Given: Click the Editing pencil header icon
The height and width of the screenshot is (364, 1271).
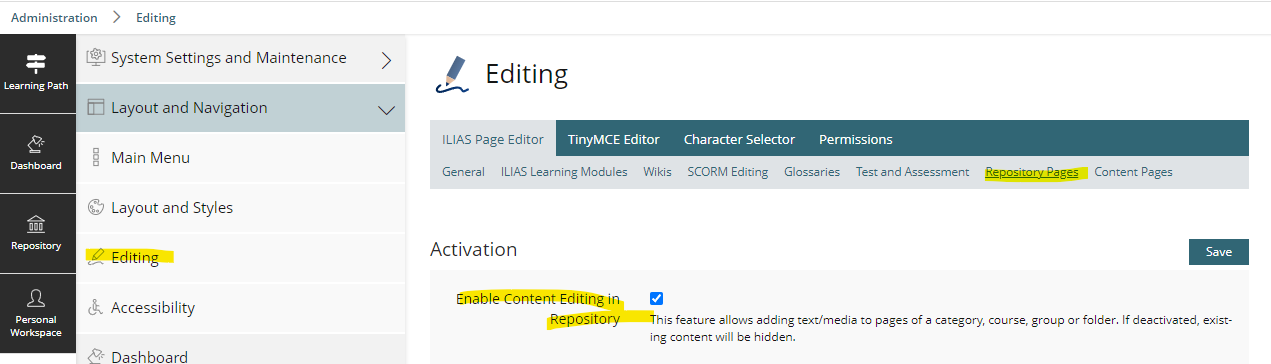Looking at the screenshot, I should point(451,74).
